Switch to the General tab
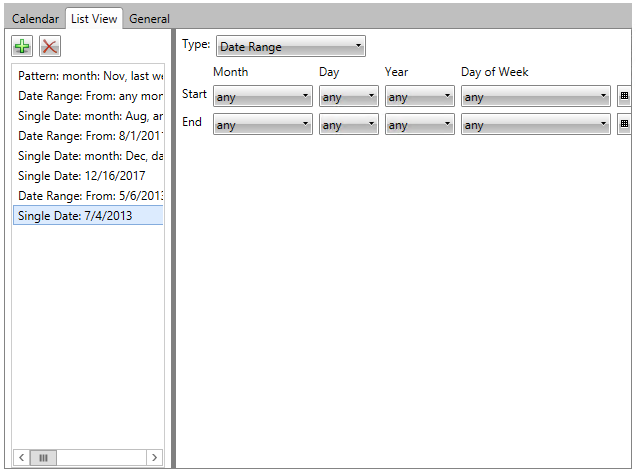Screen dimensions: 636x473 click(x=149, y=19)
